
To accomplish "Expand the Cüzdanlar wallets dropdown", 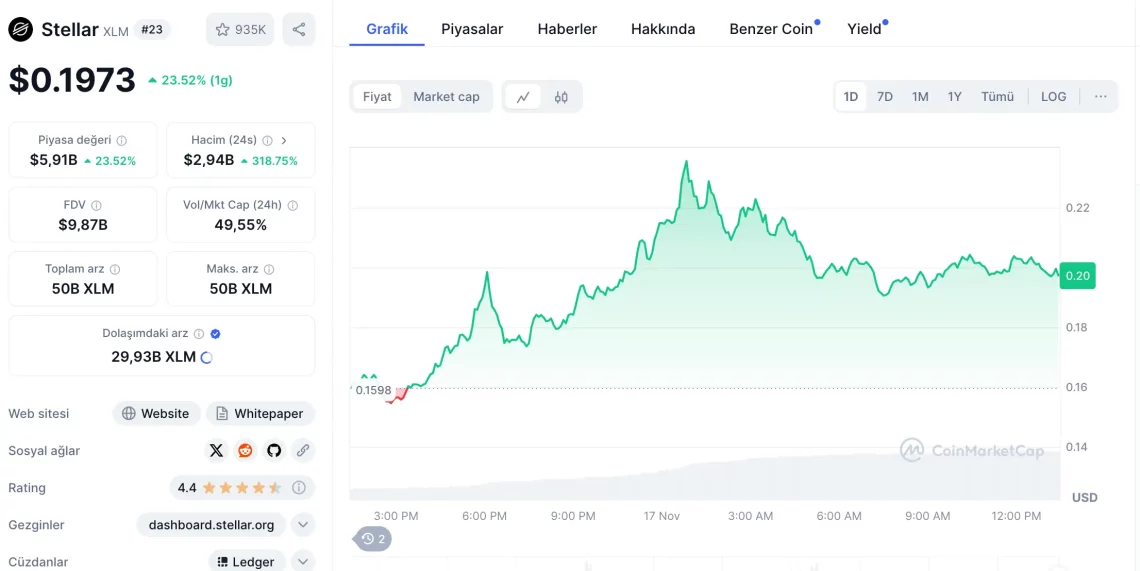I will pyautogui.click(x=303, y=561).
